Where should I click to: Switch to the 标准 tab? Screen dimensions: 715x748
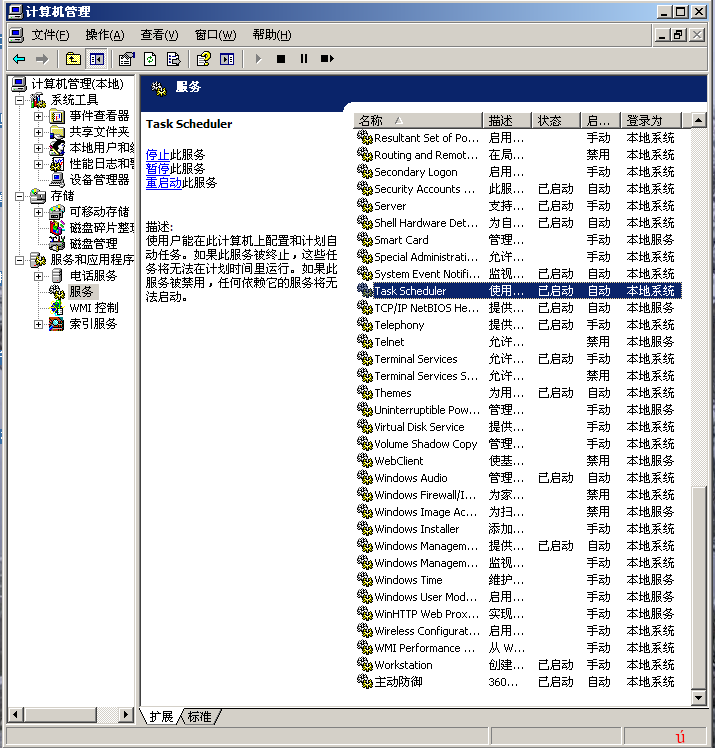(200, 717)
